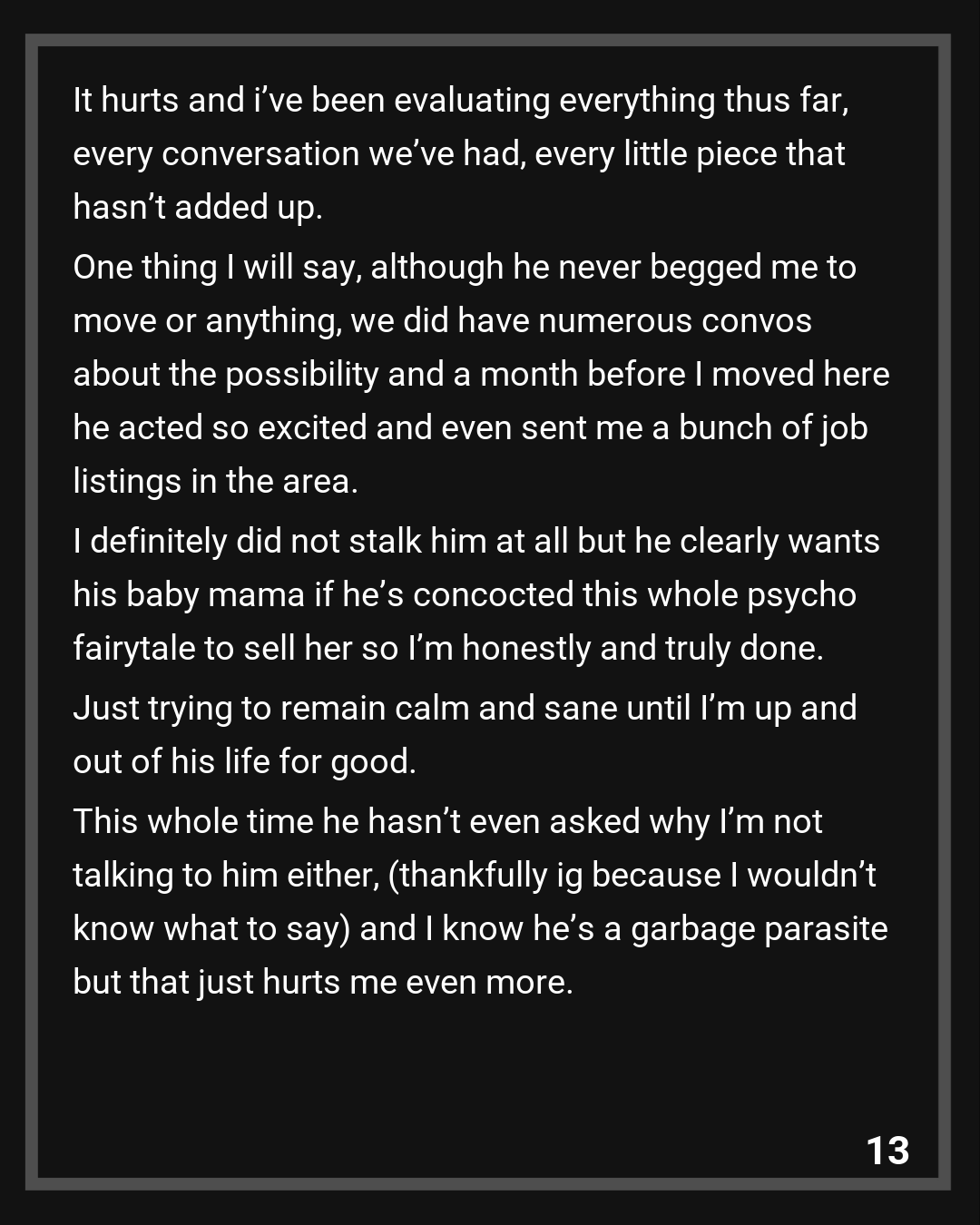Select the line "every conversation we've had"
980x1225 pixels.
(x=458, y=153)
